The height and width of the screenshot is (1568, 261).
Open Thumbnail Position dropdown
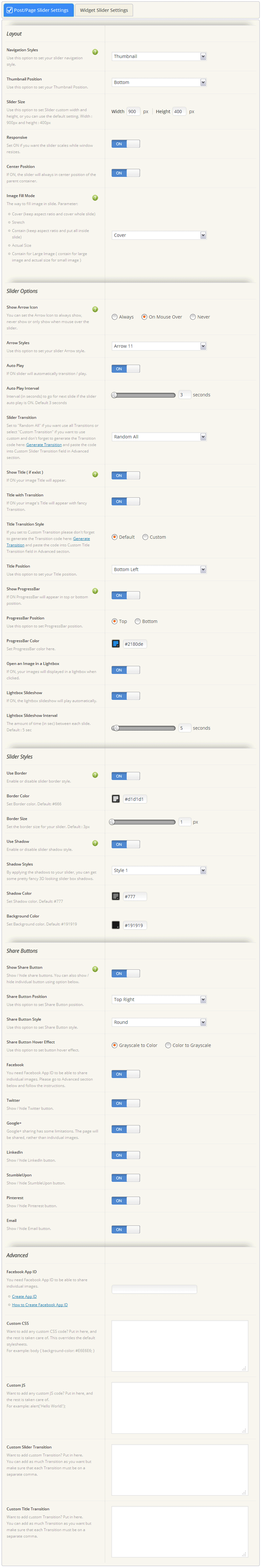click(159, 82)
